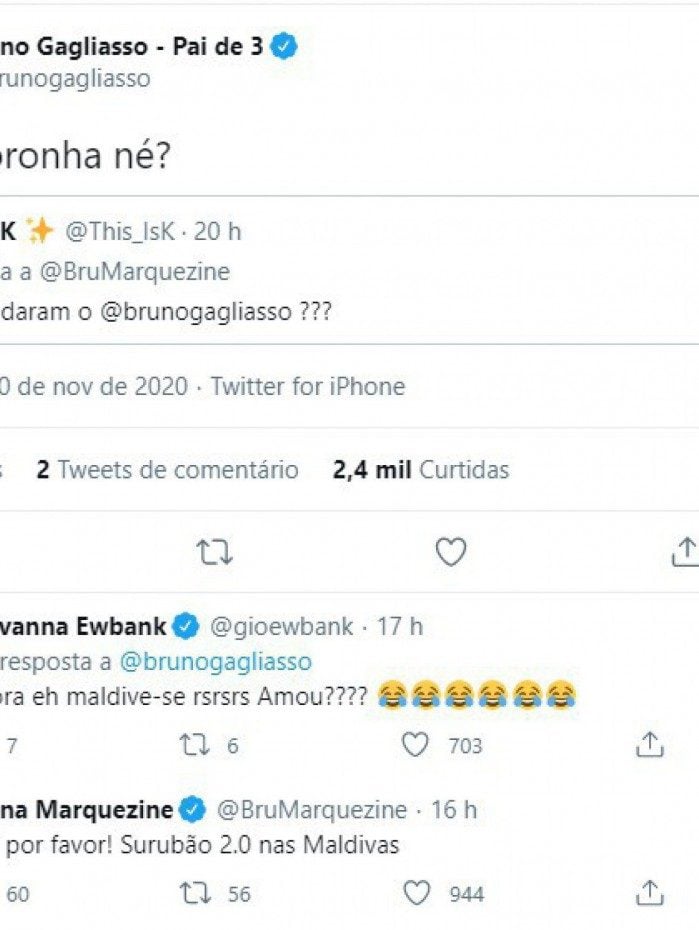Click Giovanna Ewbank's verified badge
Image resolution: width=699 pixels, height=930 pixels.
[x=185, y=627]
